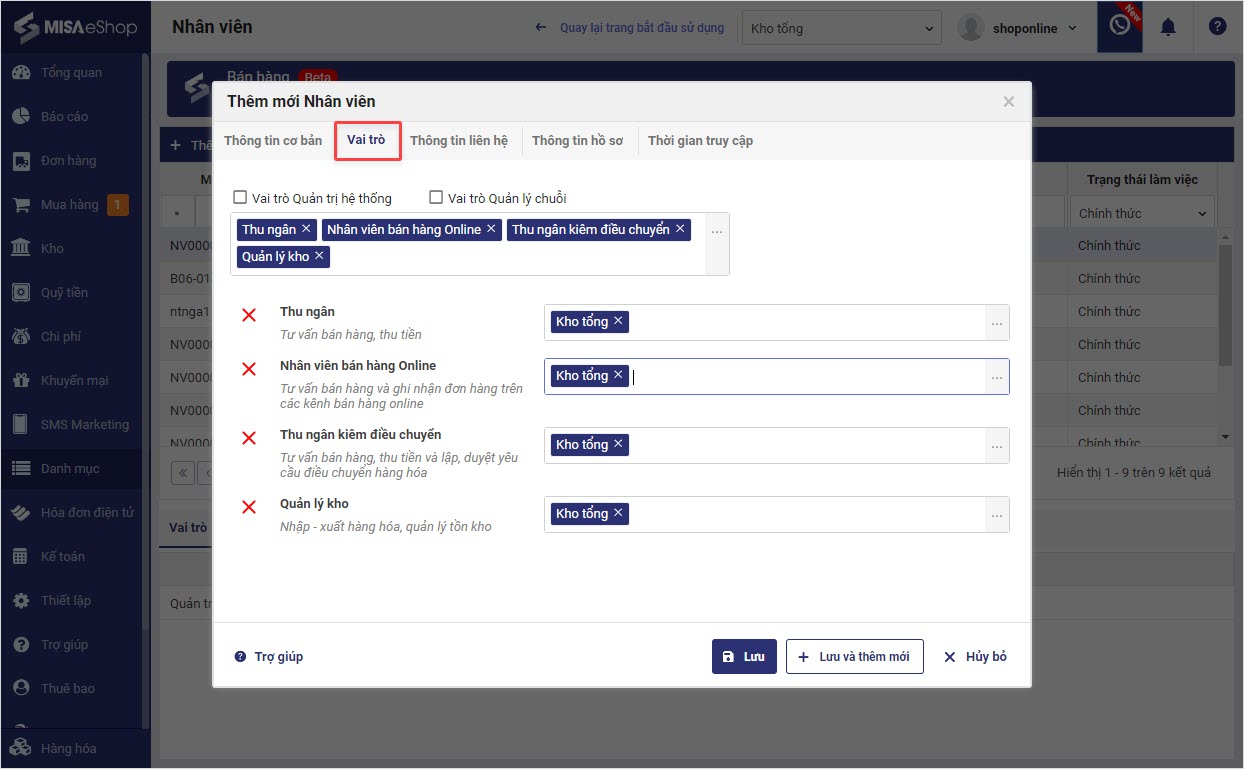
Task: Click the notification bell icon
Action: pos(1168,28)
